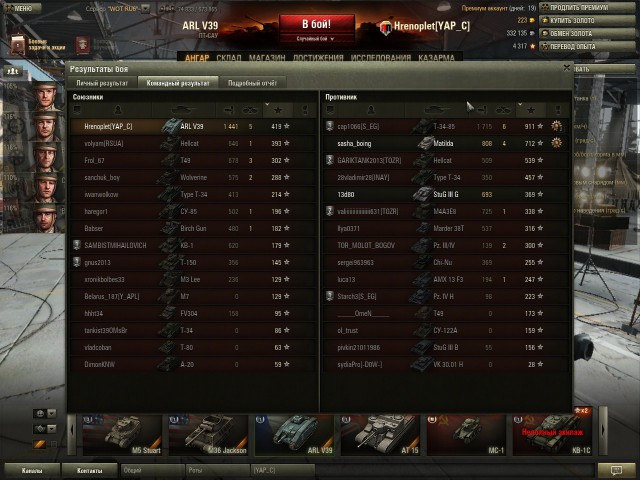Click ПРОДЛИТЬ ПРЕМИУМ button
Viewport: 640px width, 480px height.
pyautogui.click(x=587, y=8)
